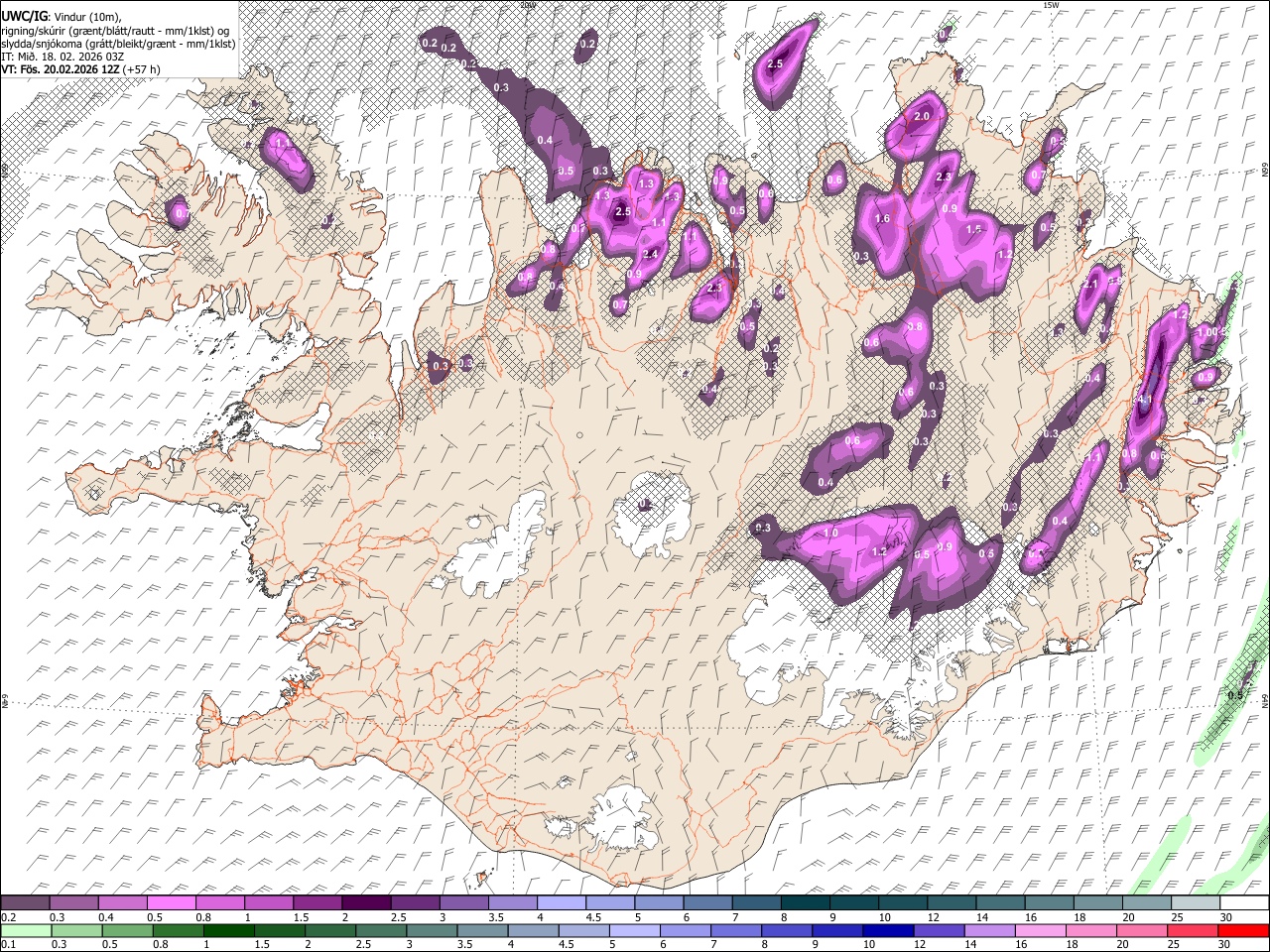Click the bright pink 0.5 swatch in the purple legend row
1270x952 pixels.
[172, 903]
